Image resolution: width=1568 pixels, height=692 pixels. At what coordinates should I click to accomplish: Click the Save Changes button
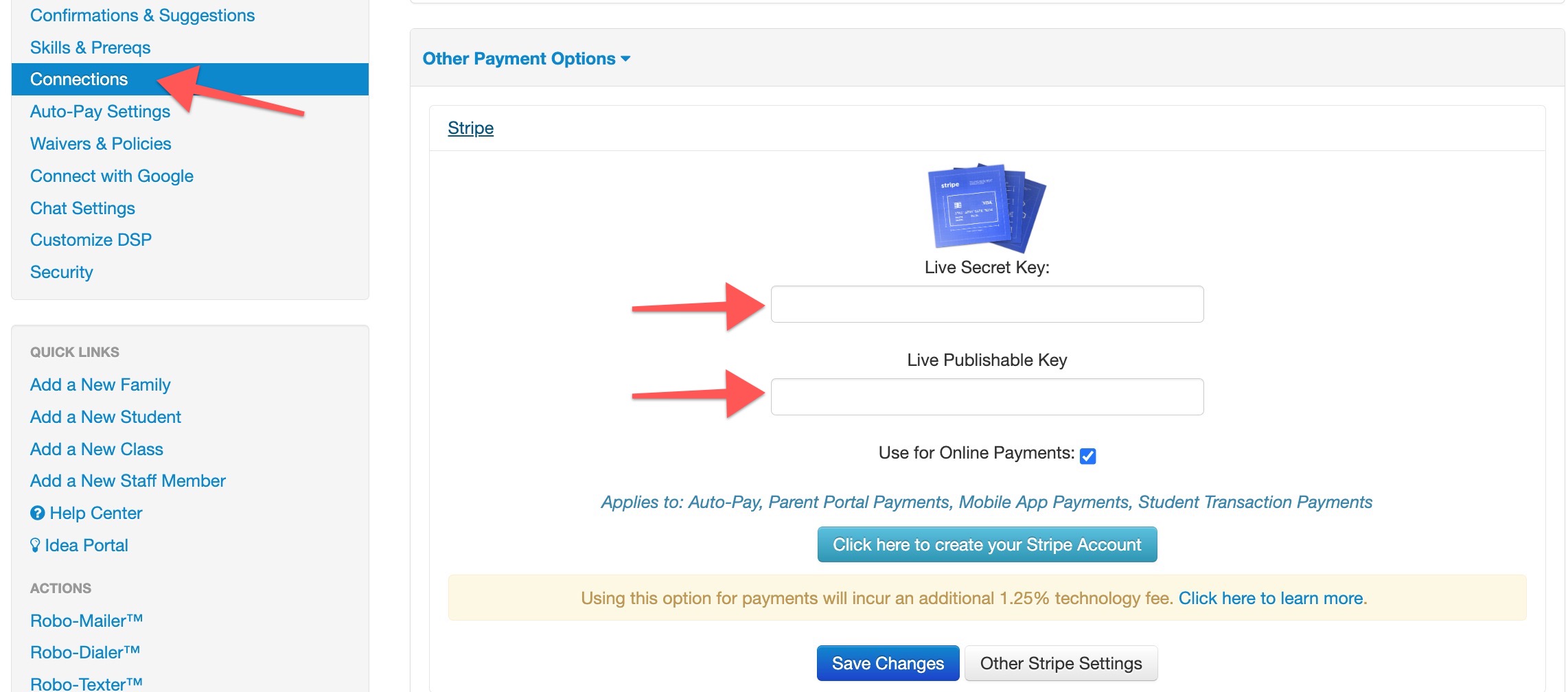pyautogui.click(x=888, y=663)
